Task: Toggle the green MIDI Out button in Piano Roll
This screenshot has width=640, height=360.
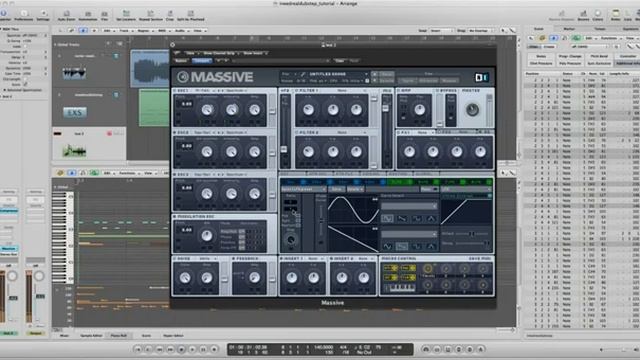Action: pos(94,173)
